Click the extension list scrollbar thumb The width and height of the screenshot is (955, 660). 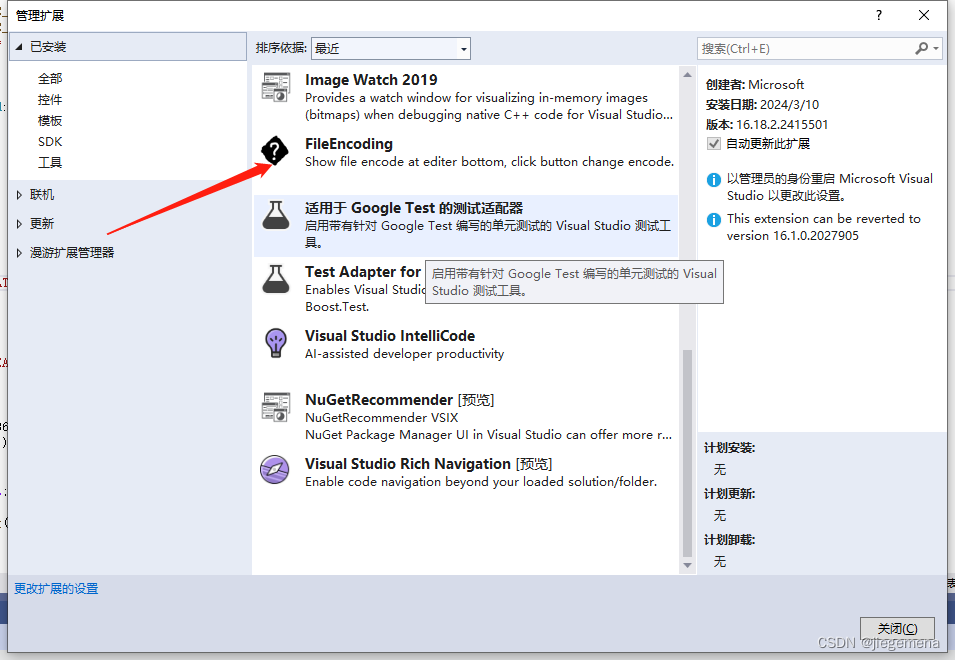[687, 453]
